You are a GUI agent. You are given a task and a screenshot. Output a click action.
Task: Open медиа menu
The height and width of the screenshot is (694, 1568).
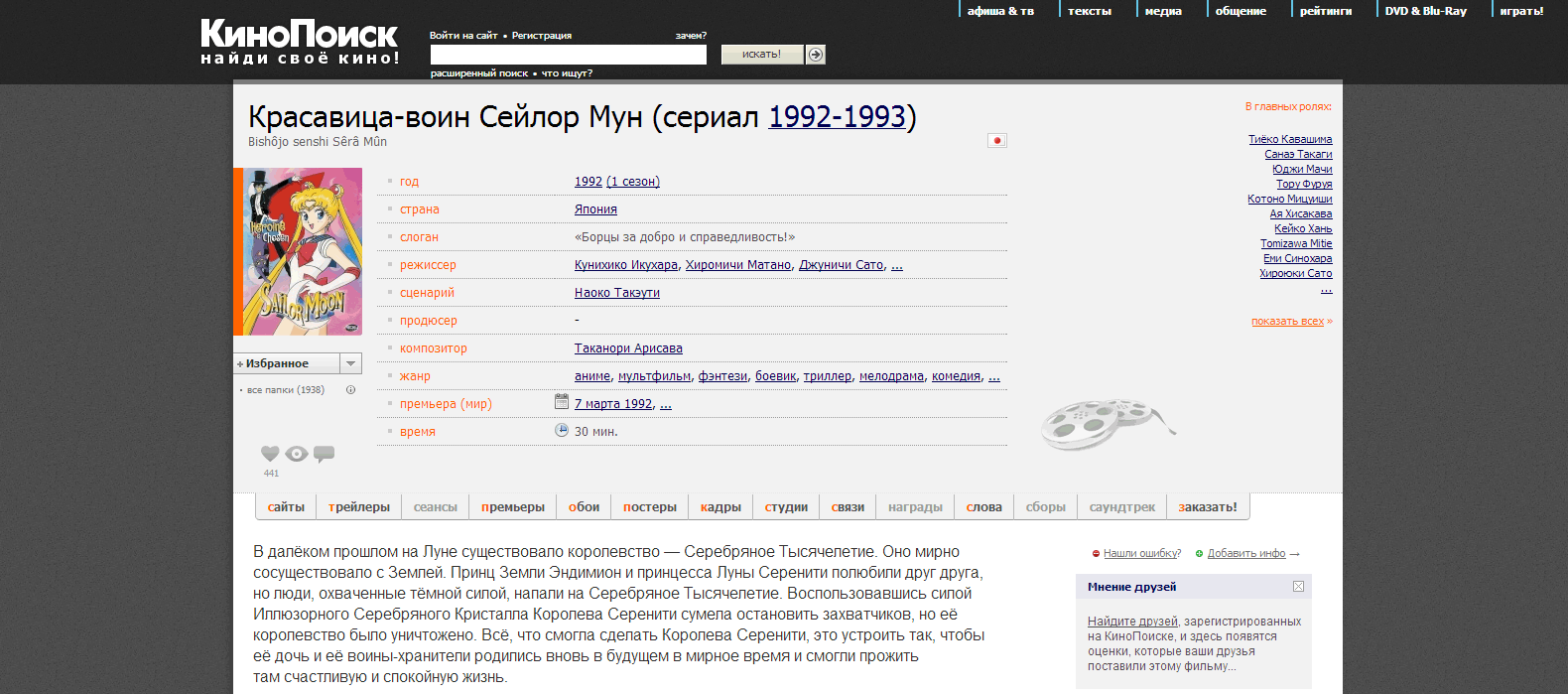(x=1163, y=11)
